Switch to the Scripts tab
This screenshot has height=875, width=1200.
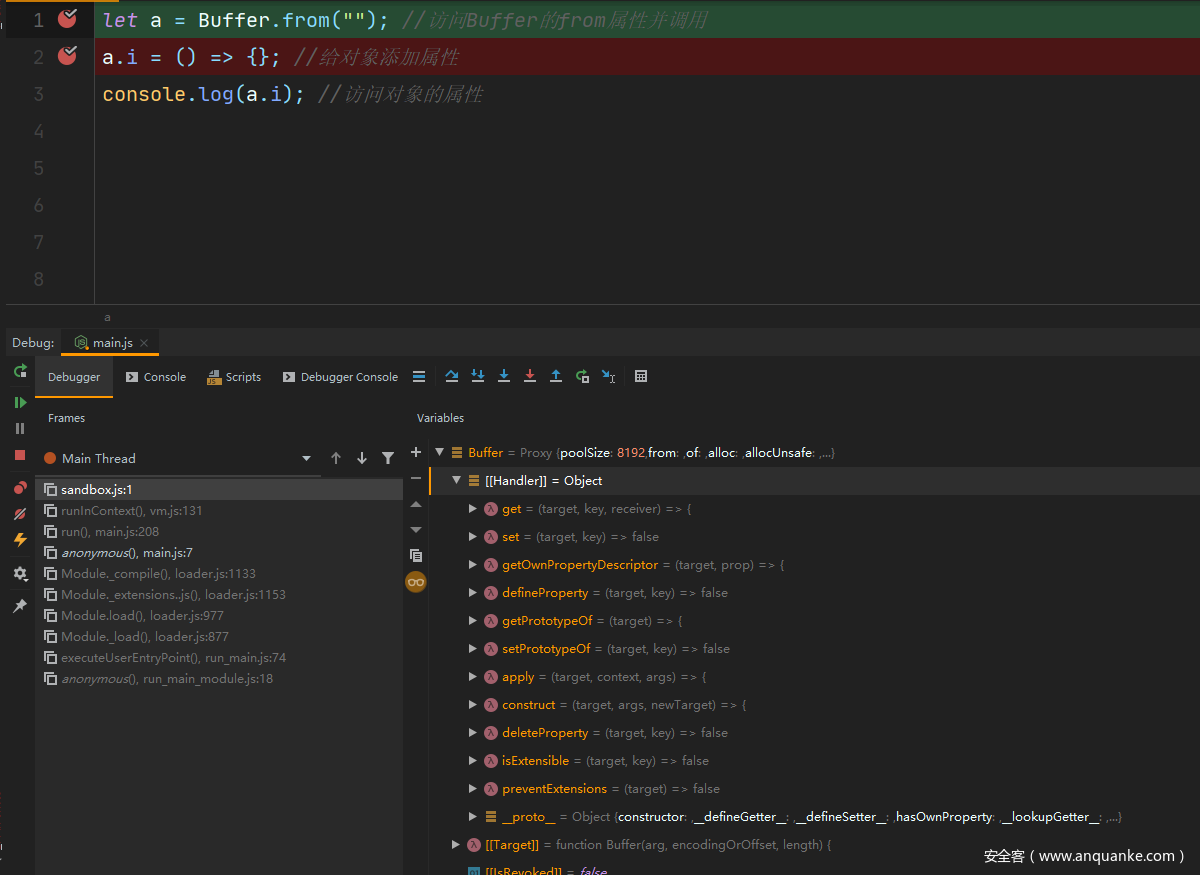pyautogui.click(x=234, y=377)
